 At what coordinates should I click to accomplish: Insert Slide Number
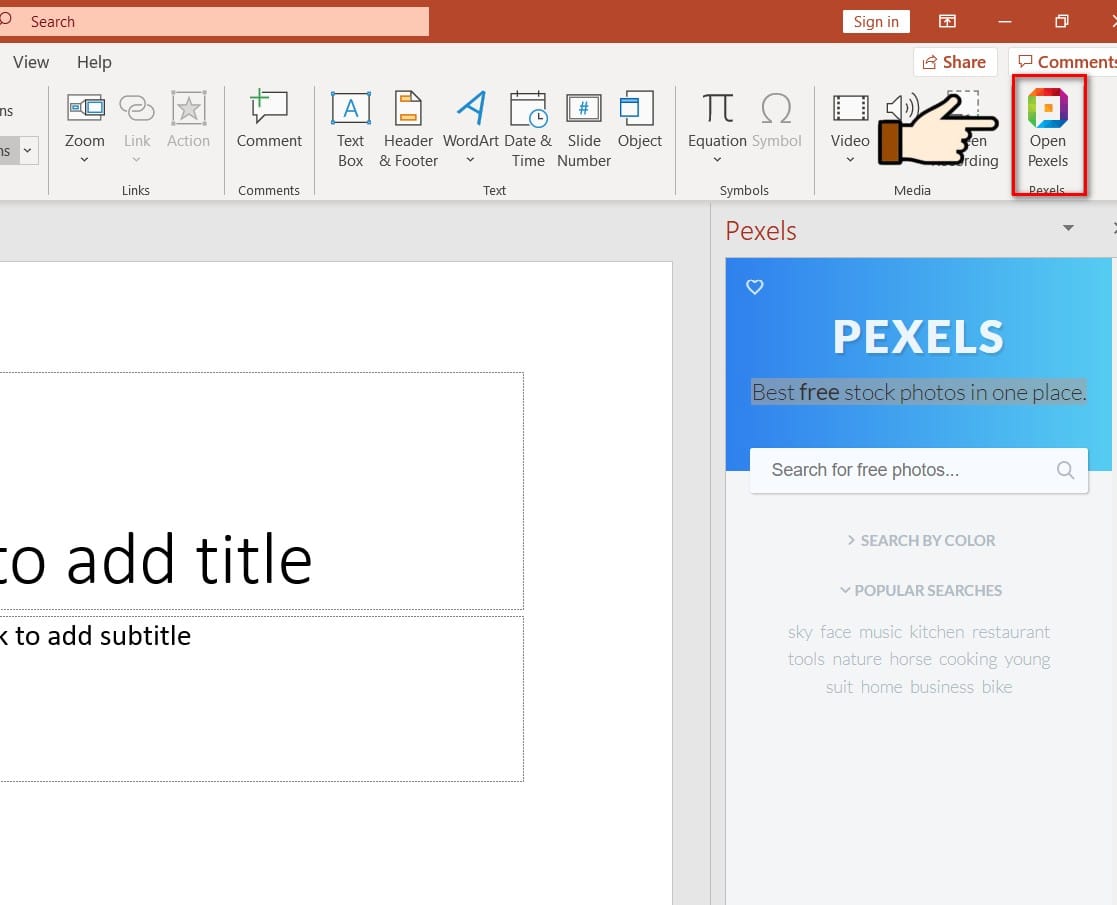(x=584, y=129)
